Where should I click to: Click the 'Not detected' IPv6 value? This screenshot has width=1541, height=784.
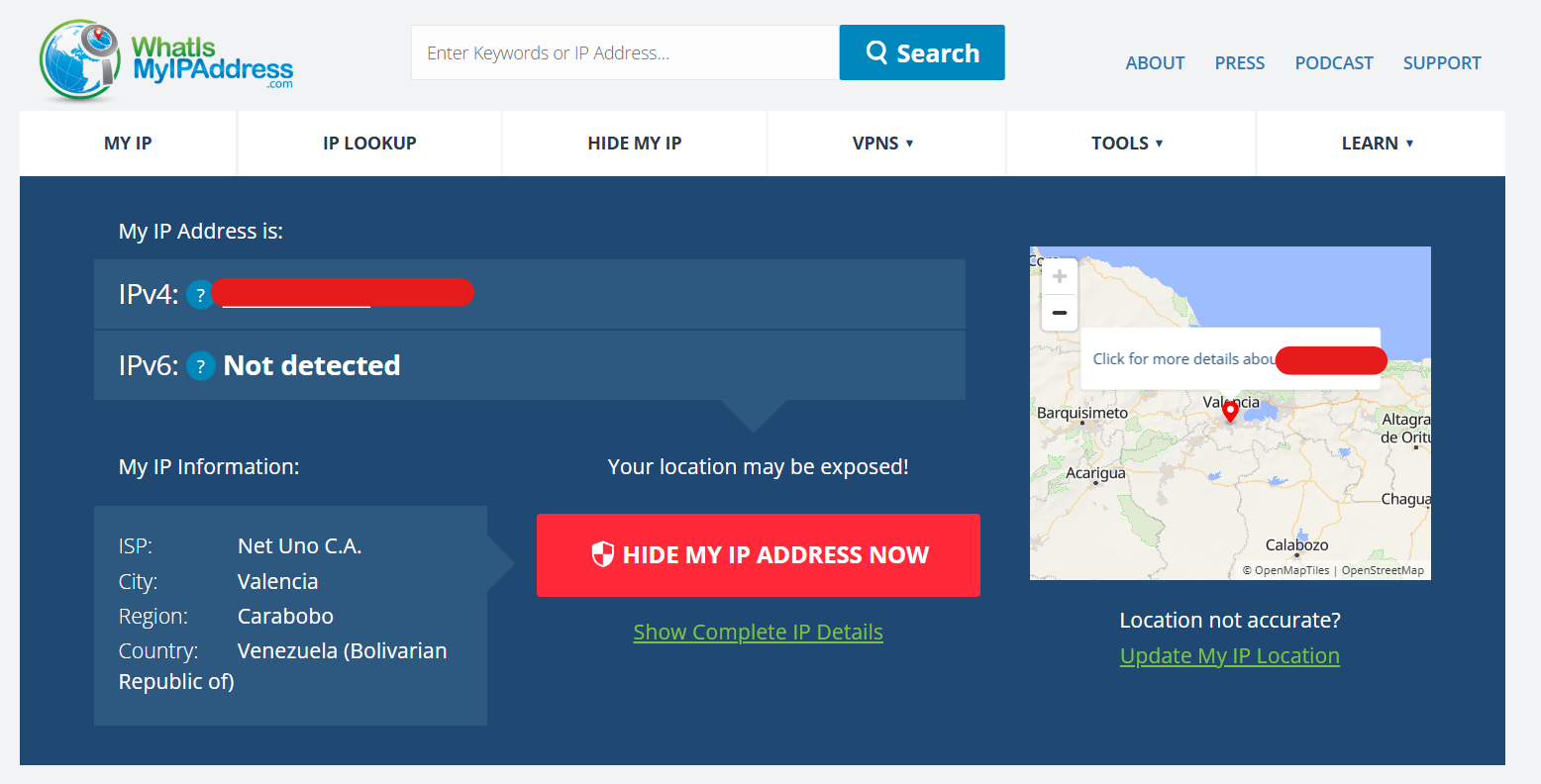[312, 366]
